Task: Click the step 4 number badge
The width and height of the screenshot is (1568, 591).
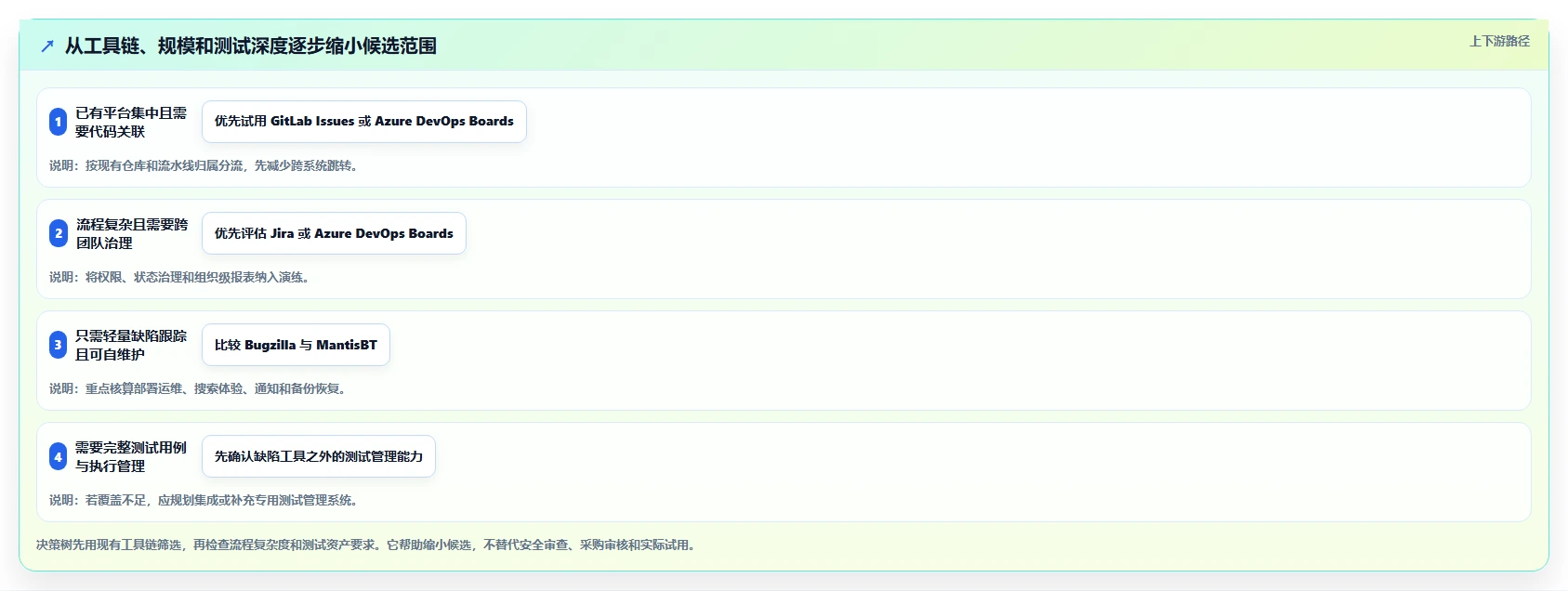Action: click(58, 456)
